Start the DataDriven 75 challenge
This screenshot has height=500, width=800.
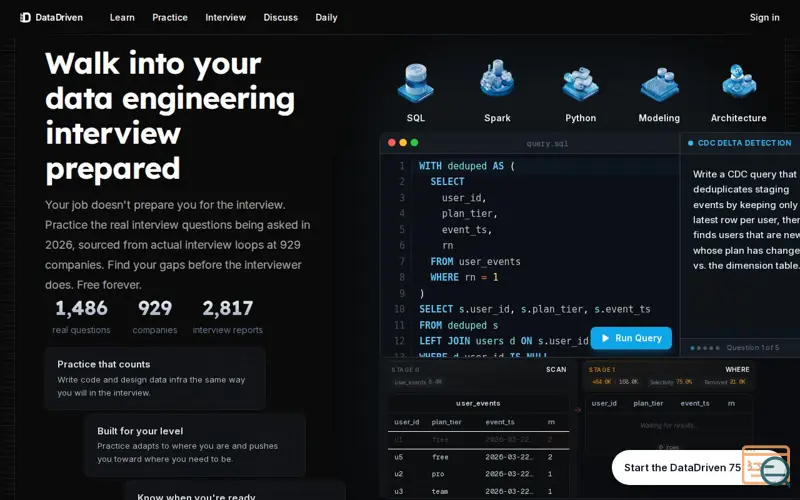[682, 467]
